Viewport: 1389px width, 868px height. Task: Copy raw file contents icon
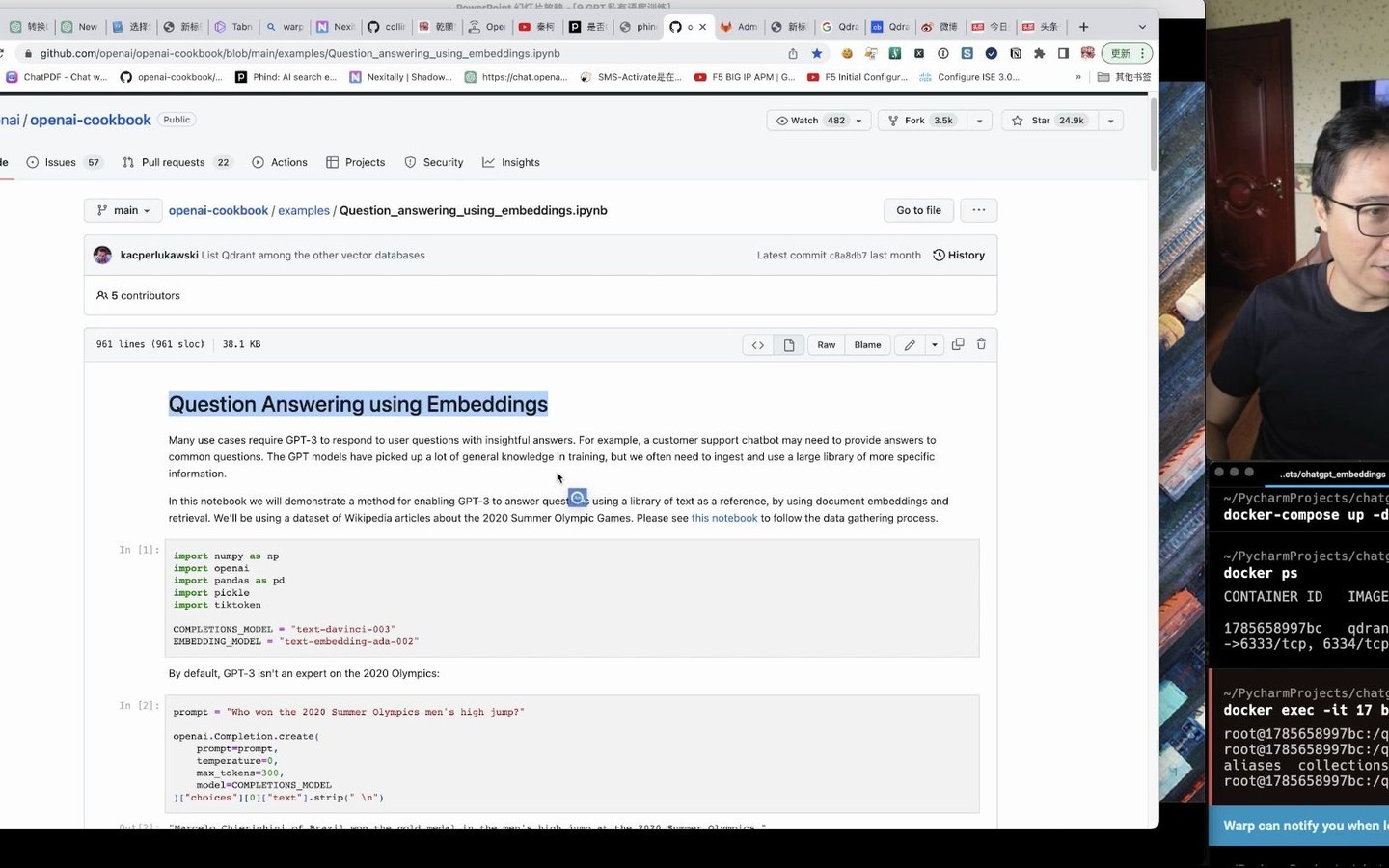[958, 344]
